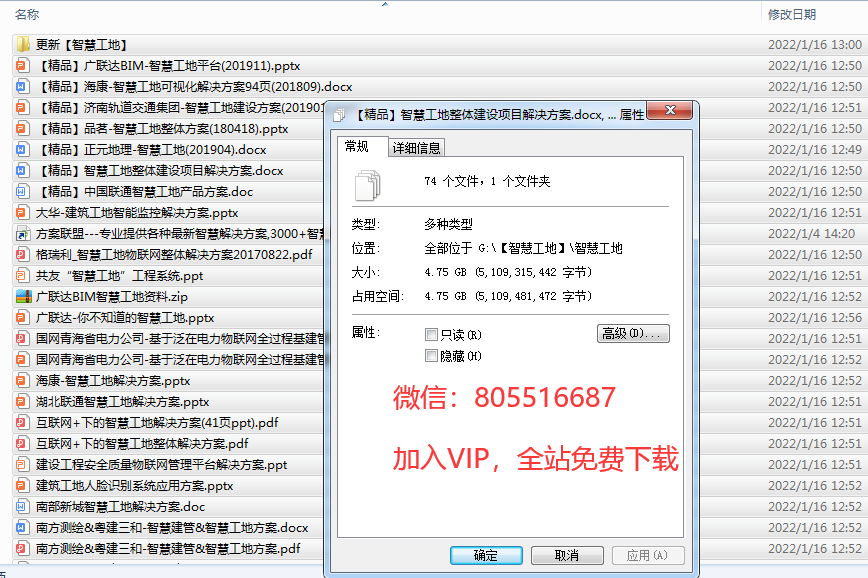Viewport: 868px width, 578px height.
Task: Click the date 2022/1/16 13:00
Action: click(815, 44)
